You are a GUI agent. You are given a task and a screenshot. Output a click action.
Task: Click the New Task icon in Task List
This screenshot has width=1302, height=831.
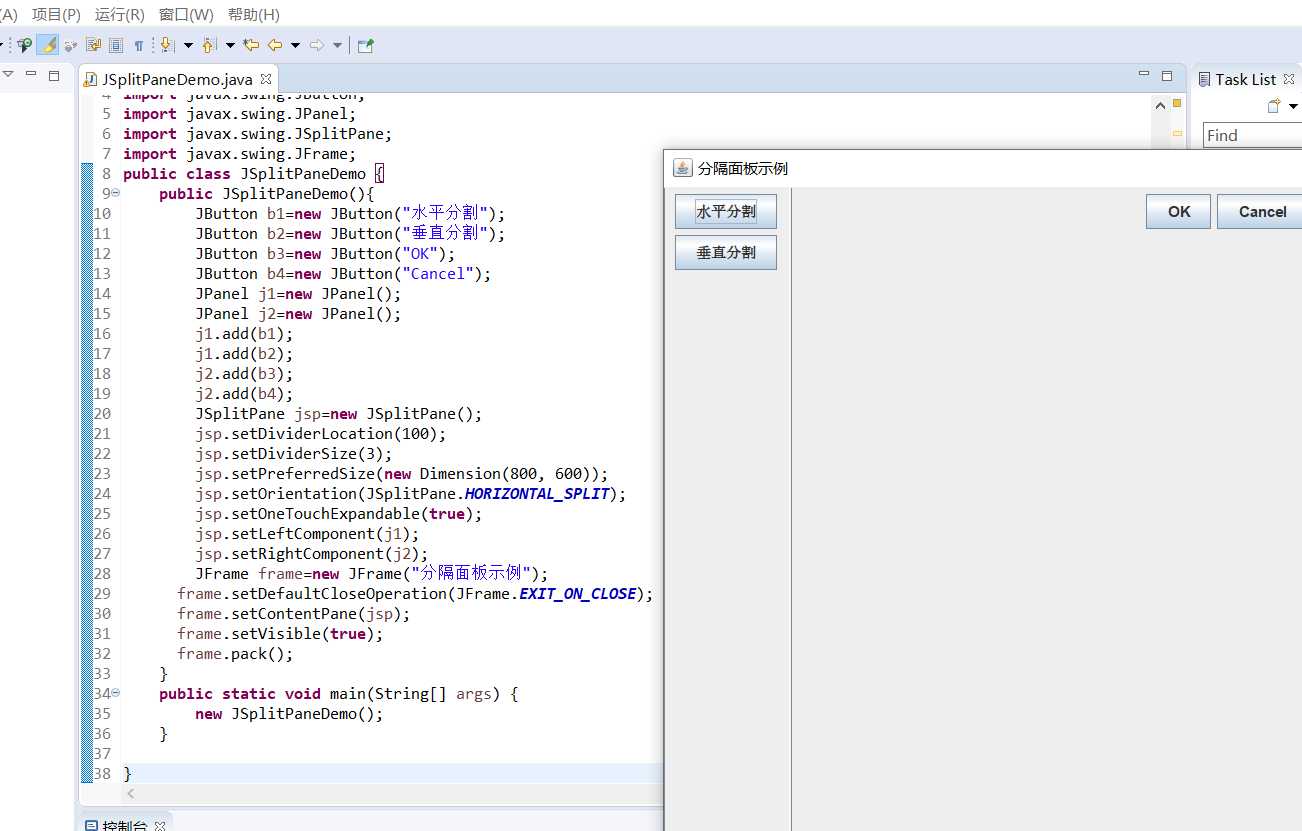coord(1274,106)
